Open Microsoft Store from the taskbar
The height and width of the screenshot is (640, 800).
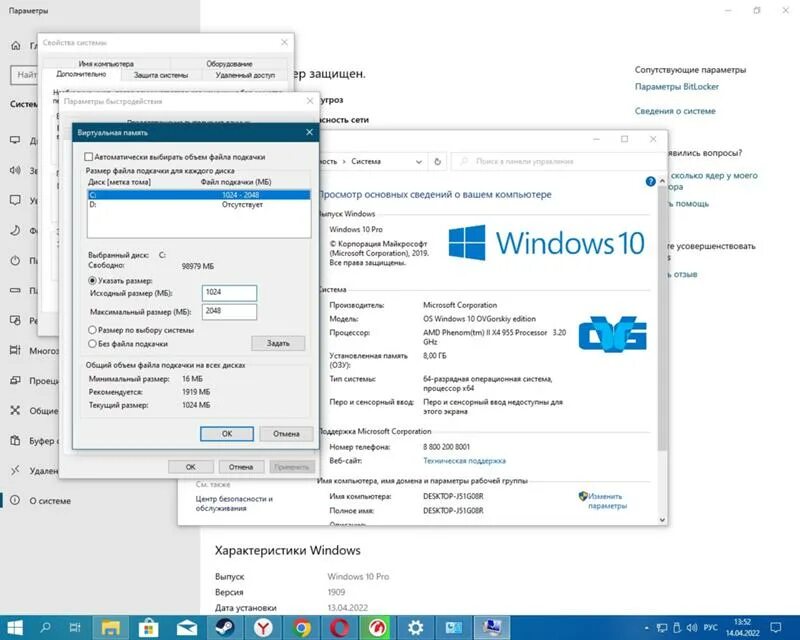pyautogui.click(x=148, y=627)
